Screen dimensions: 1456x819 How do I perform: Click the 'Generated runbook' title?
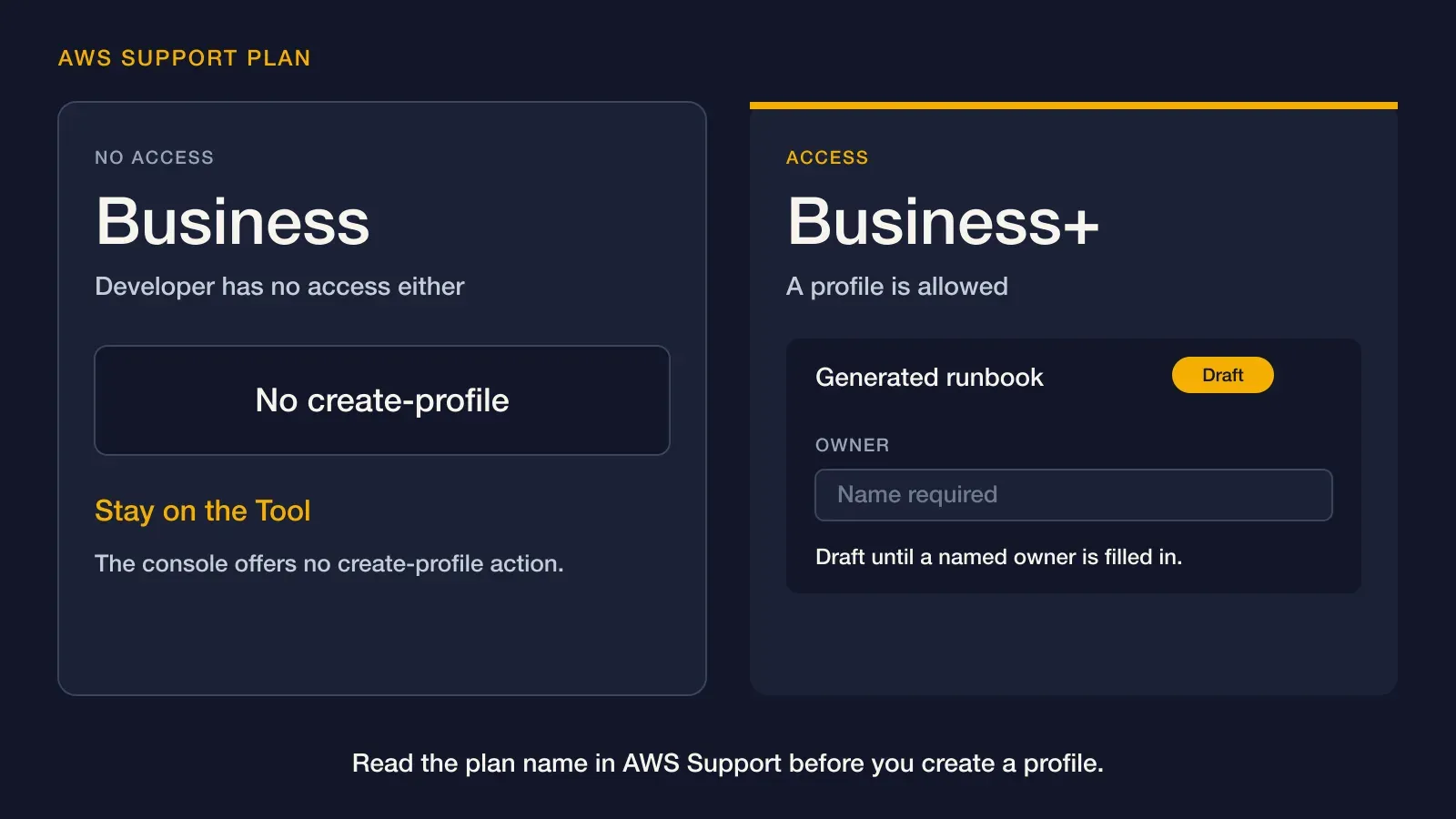tap(929, 378)
